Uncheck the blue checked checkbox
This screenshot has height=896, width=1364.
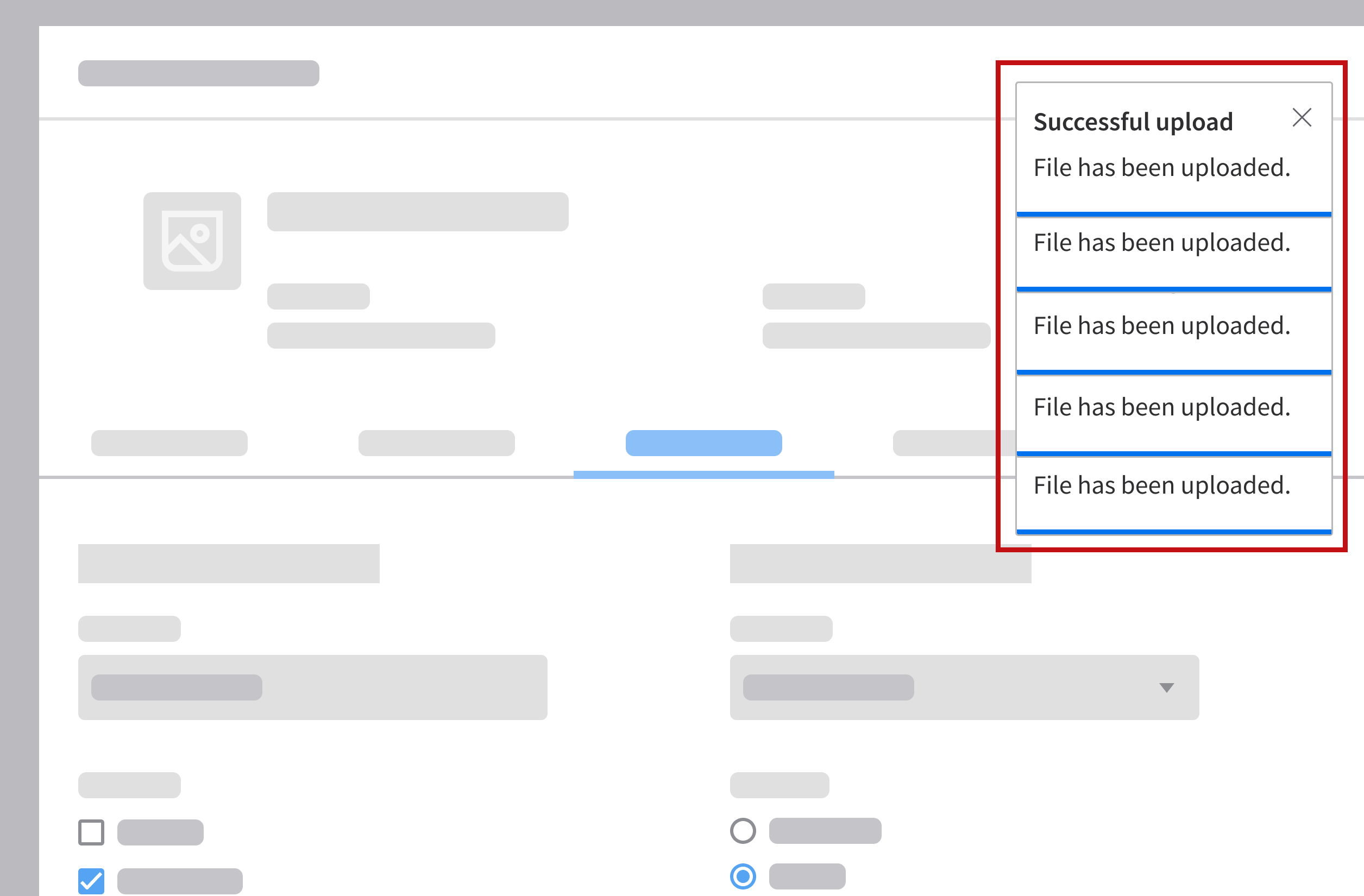(x=91, y=881)
